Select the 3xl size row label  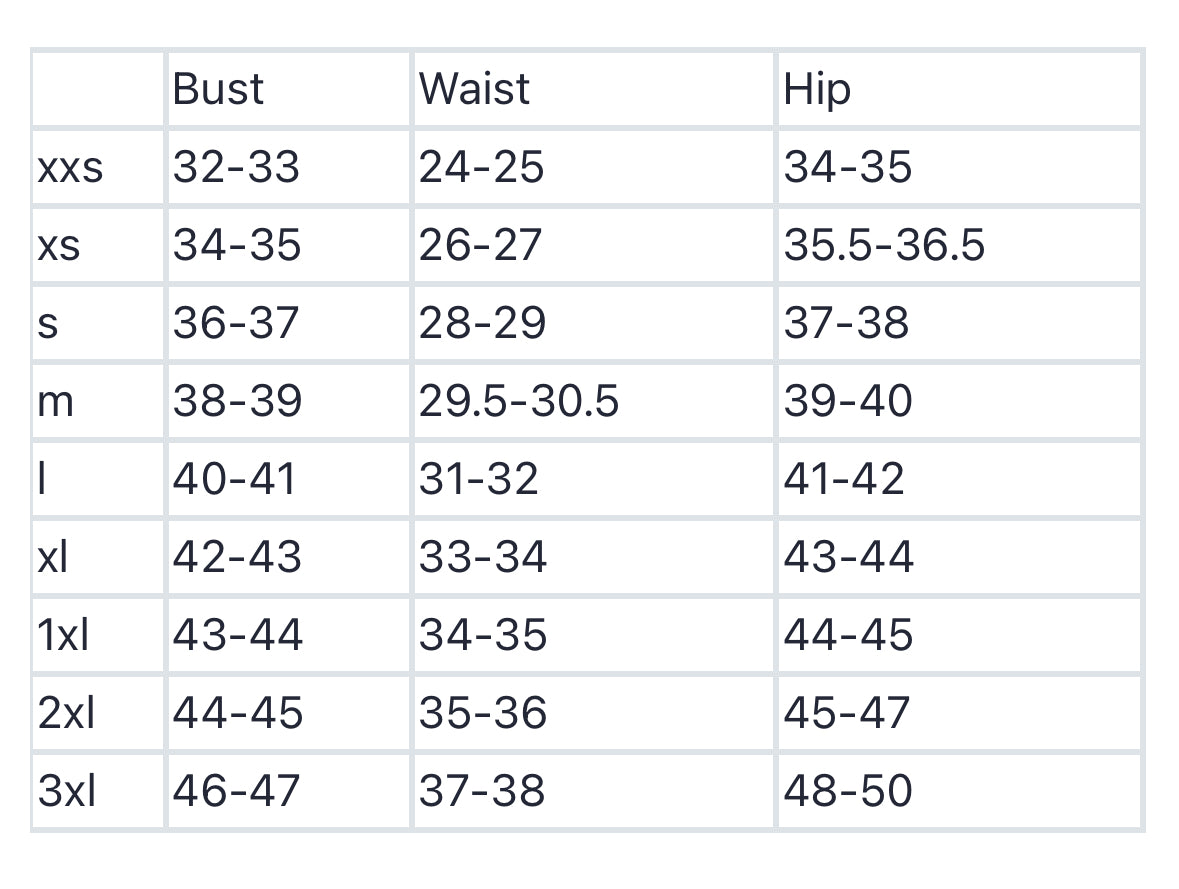67,791
